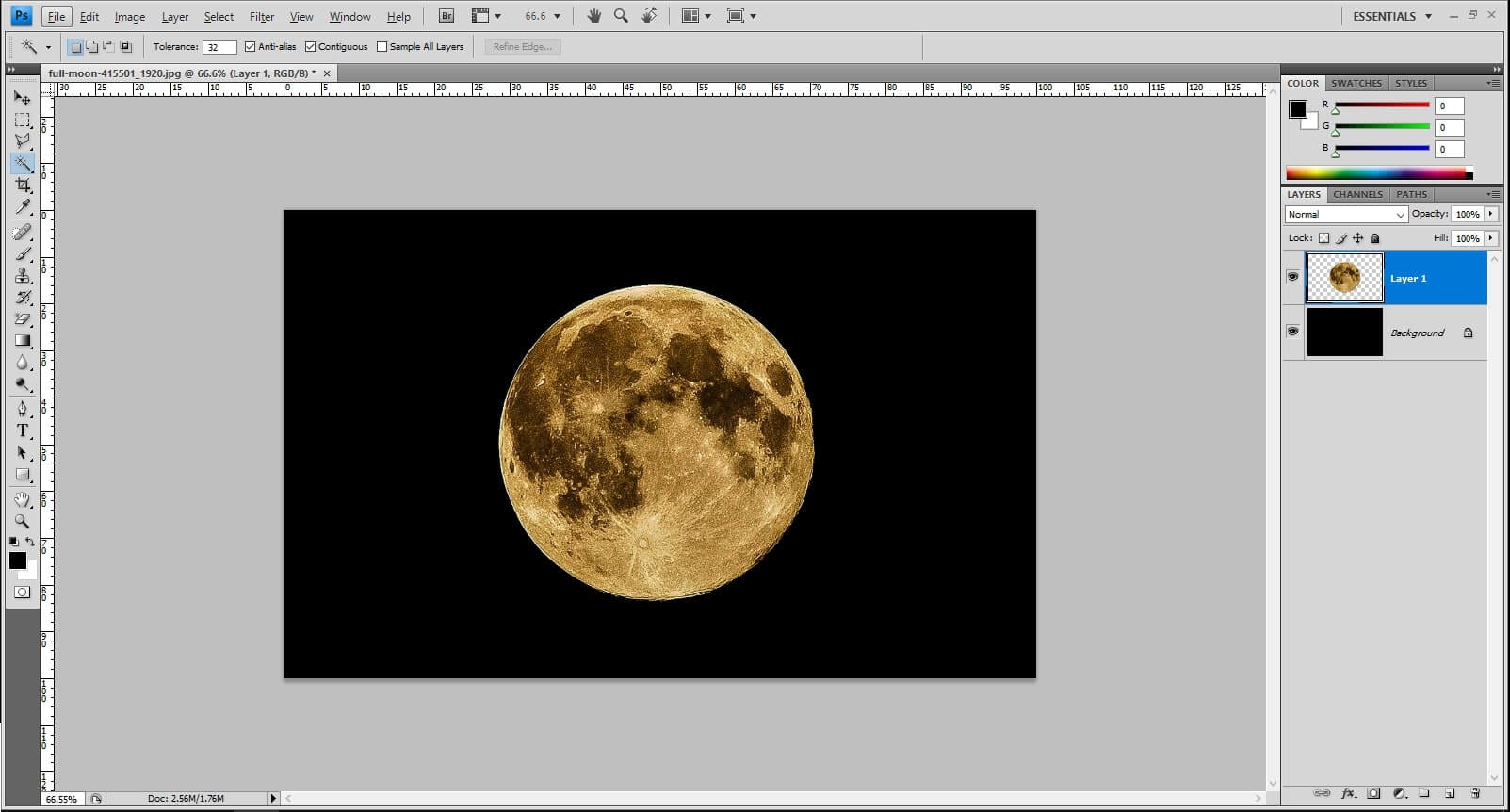Select the Burn tool
This screenshot has height=812, width=1510.
23,383
